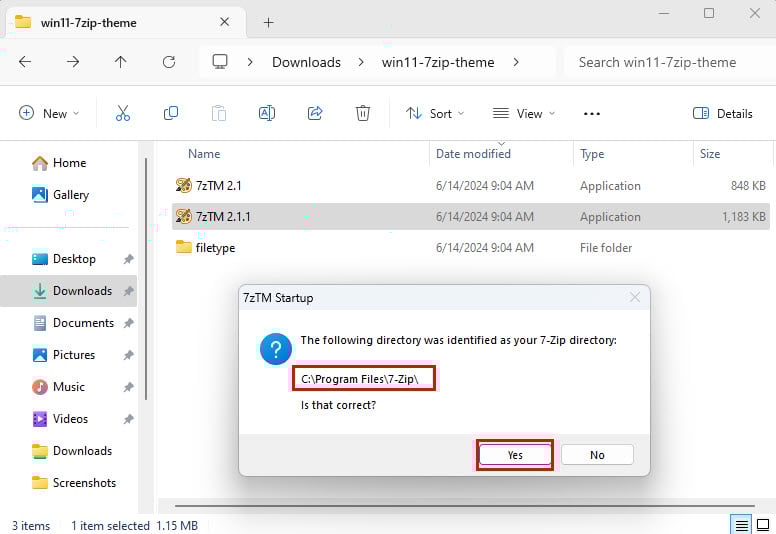This screenshot has height=534, width=776.
Task: Close the win11-7zip-theme tab
Action: [225, 22]
